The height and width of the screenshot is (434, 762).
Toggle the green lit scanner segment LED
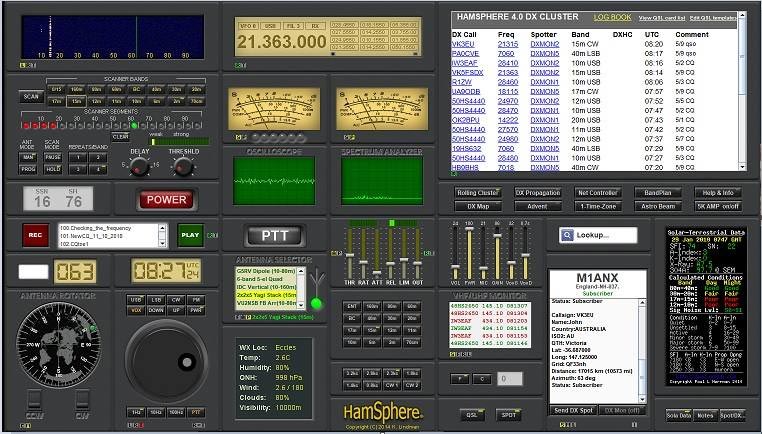[x=134, y=125]
